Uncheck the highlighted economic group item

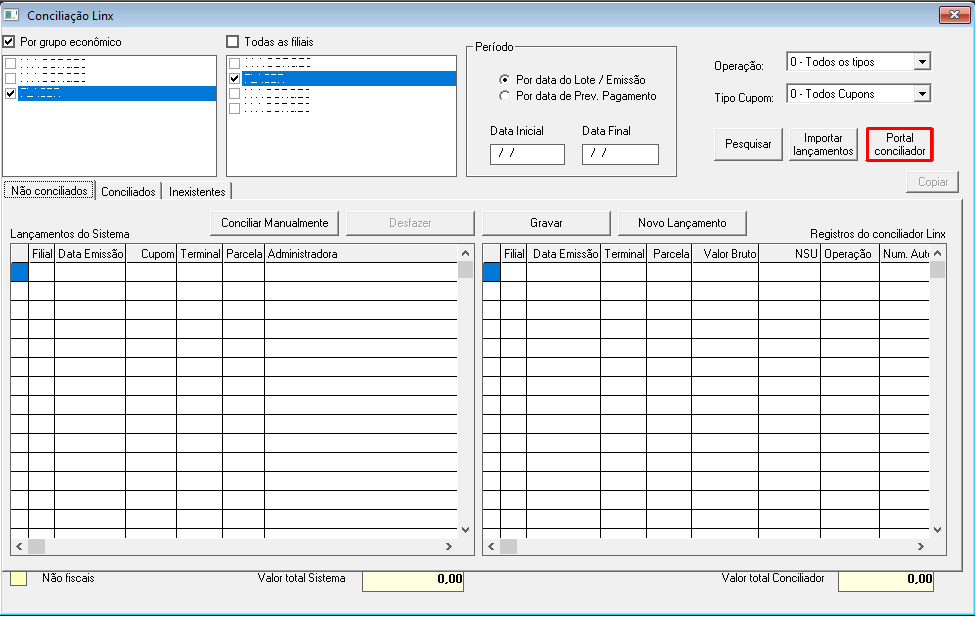click(11, 93)
